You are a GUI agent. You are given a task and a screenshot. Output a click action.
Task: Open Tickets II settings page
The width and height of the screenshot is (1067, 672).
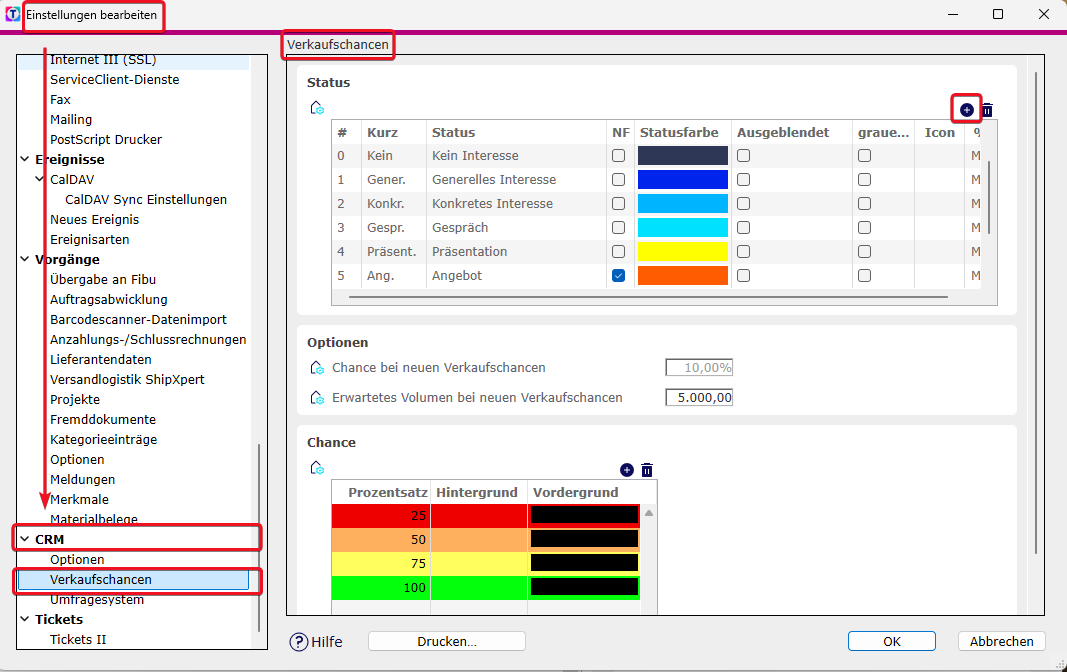click(78, 639)
